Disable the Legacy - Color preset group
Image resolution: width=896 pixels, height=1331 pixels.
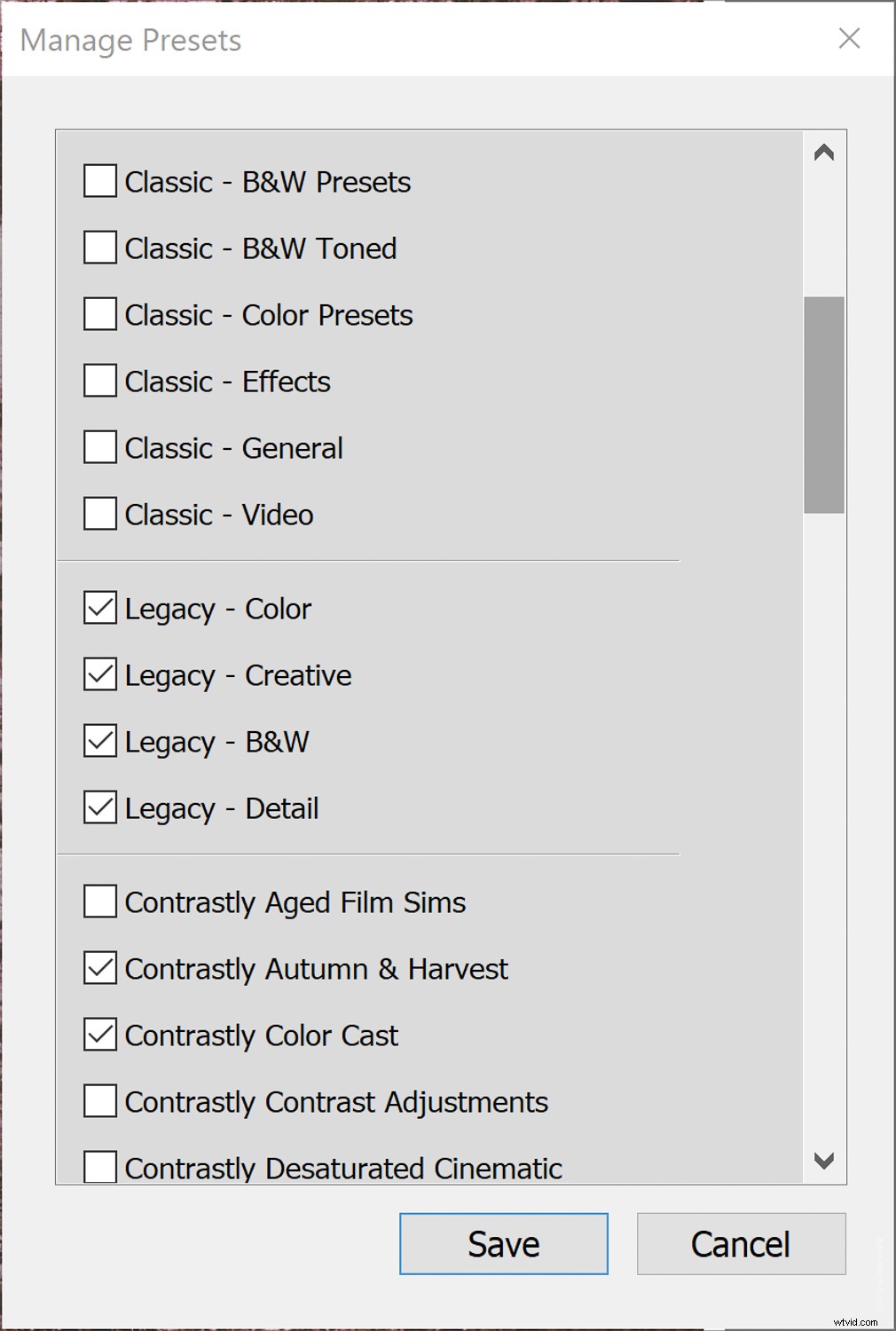click(x=98, y=608)
